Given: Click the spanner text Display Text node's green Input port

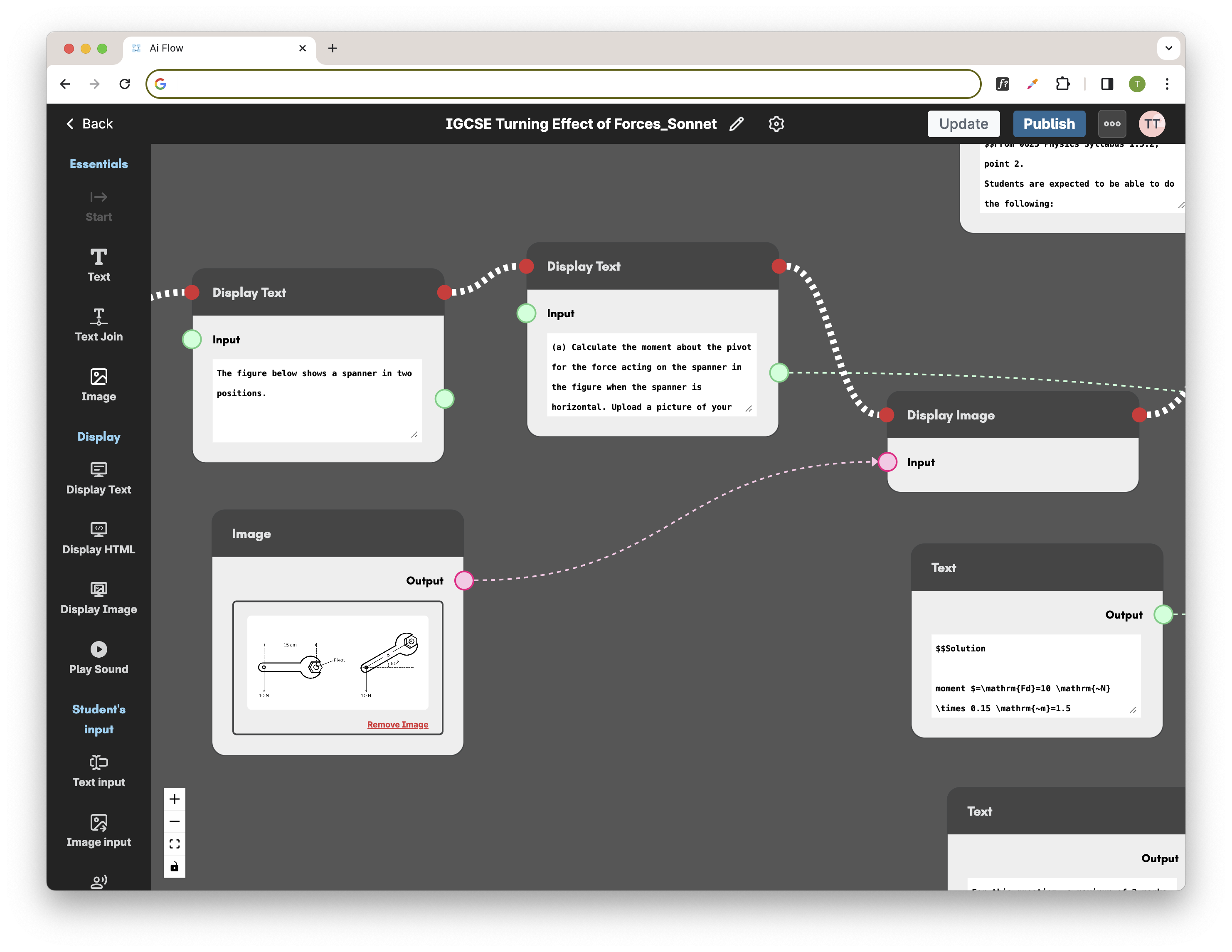Looking at the screenshot, I should pyautogui.click(x=192, y=339).
